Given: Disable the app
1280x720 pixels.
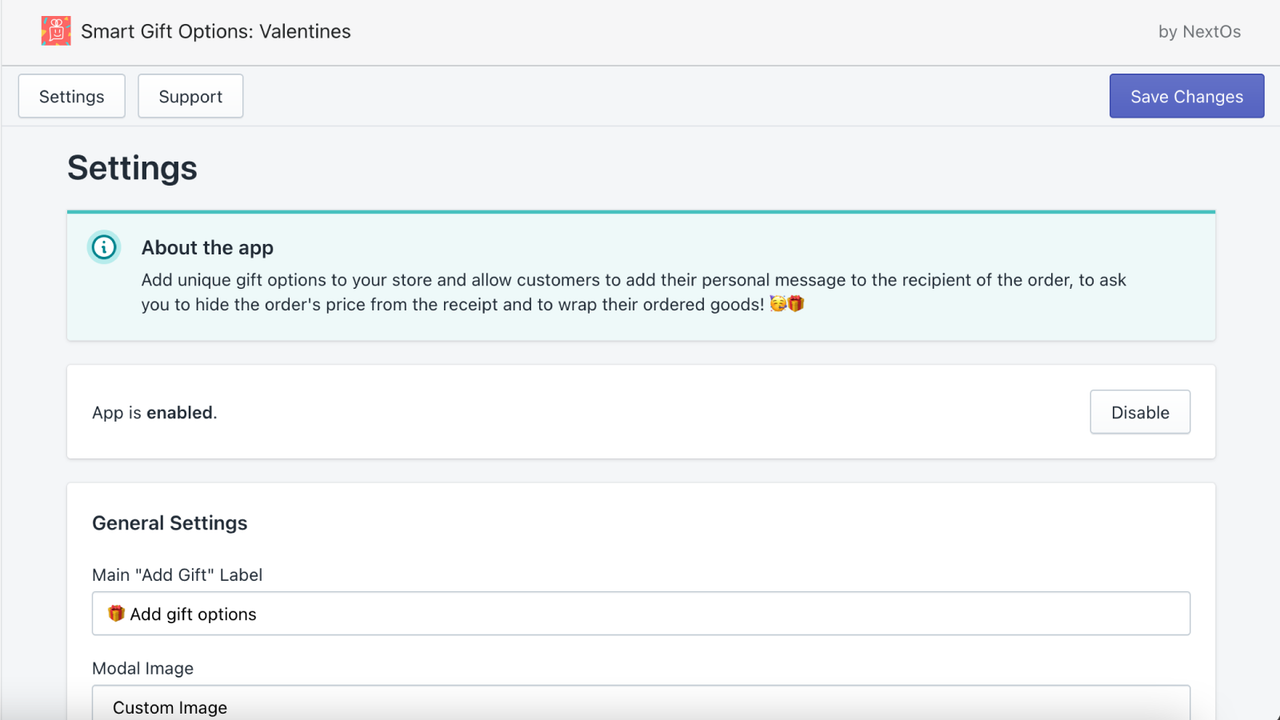Looking at the screenshot, I should pyautogui.click(x=1140, y=411).
